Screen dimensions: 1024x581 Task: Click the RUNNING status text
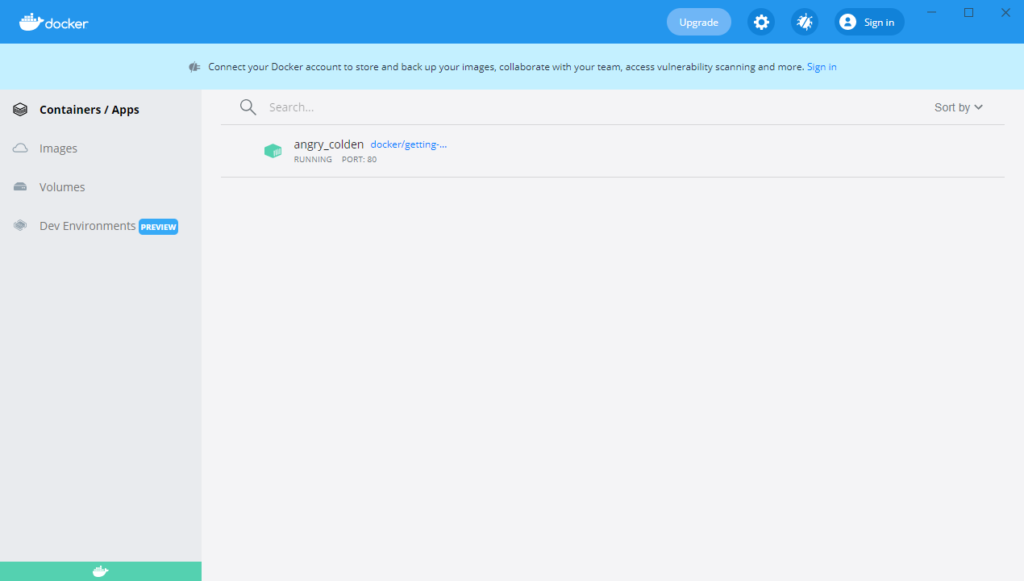(x=313, y=159)
